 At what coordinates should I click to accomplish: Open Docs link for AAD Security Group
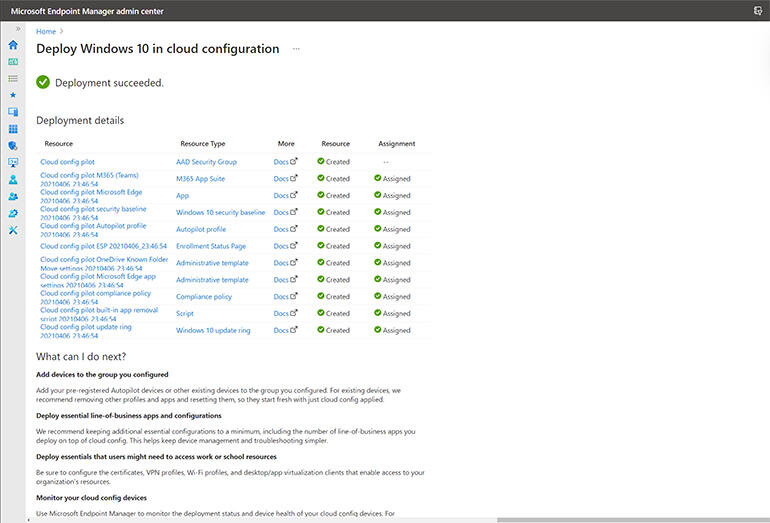285,162
